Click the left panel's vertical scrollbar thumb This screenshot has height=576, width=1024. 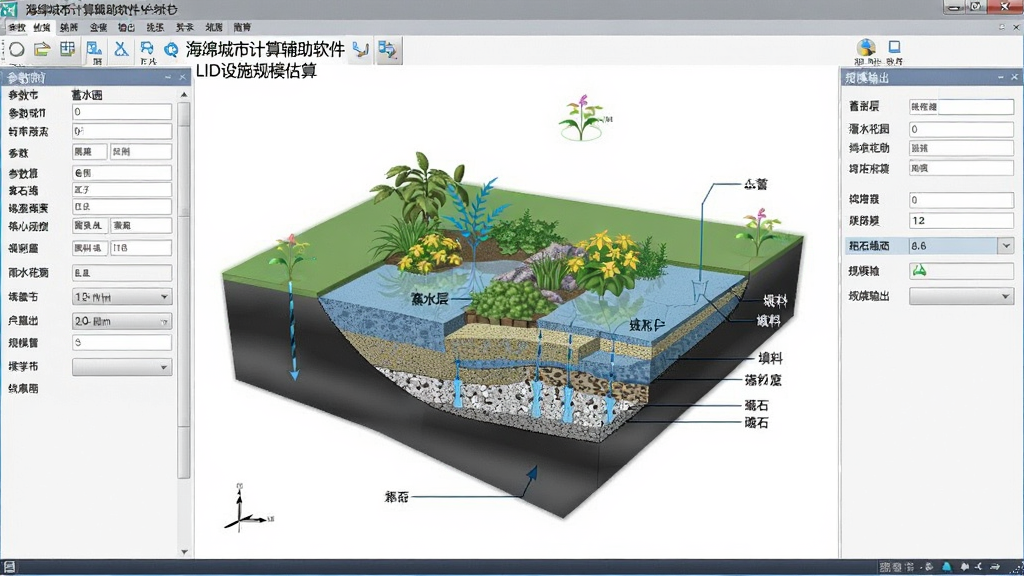coord(184,291)
